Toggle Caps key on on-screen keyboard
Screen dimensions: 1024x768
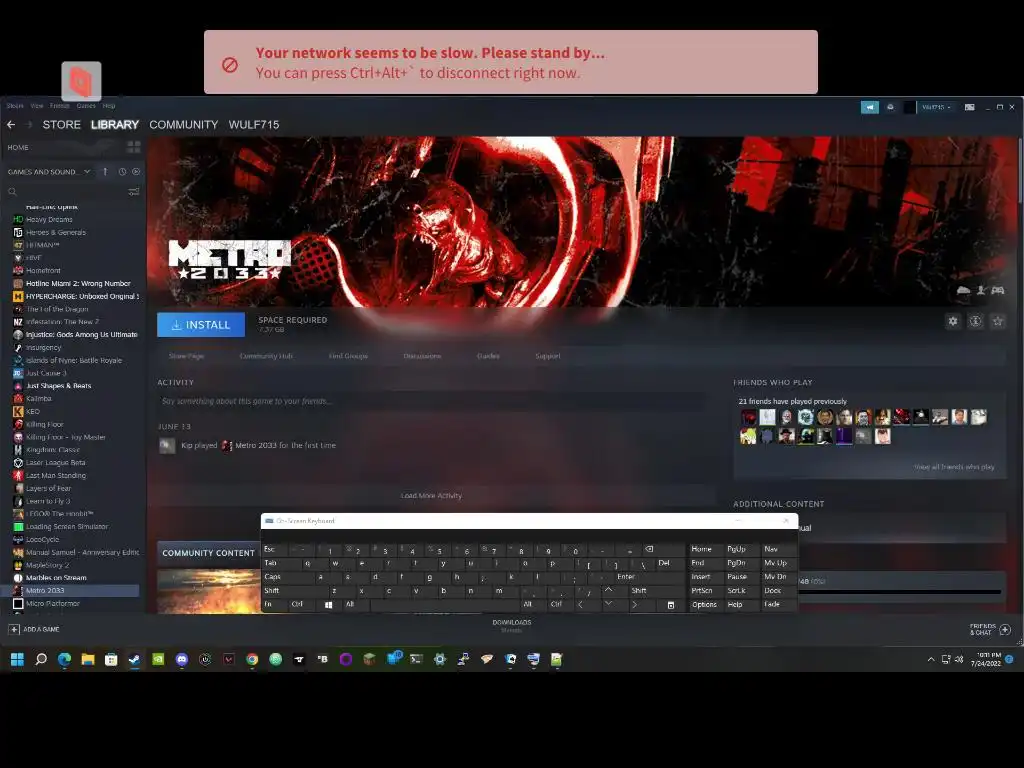point(280,577)
